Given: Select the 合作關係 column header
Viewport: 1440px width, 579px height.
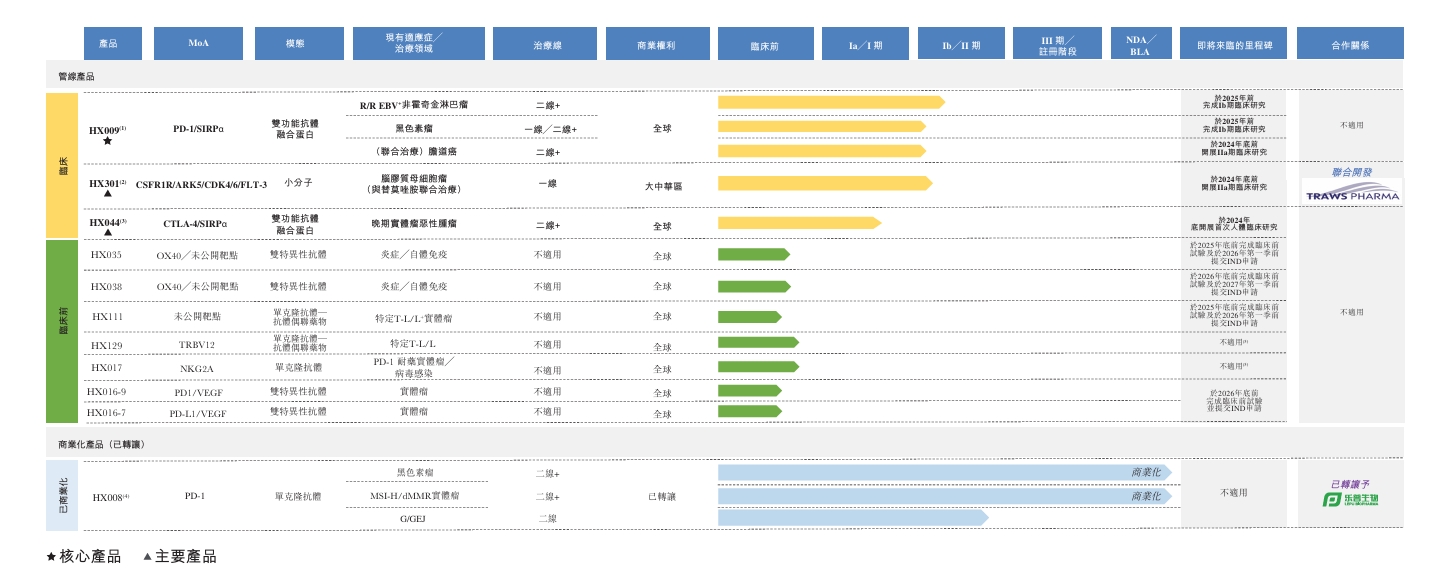Looking at the screenshot, I should pyautogui.click(x=1352, y=43).
